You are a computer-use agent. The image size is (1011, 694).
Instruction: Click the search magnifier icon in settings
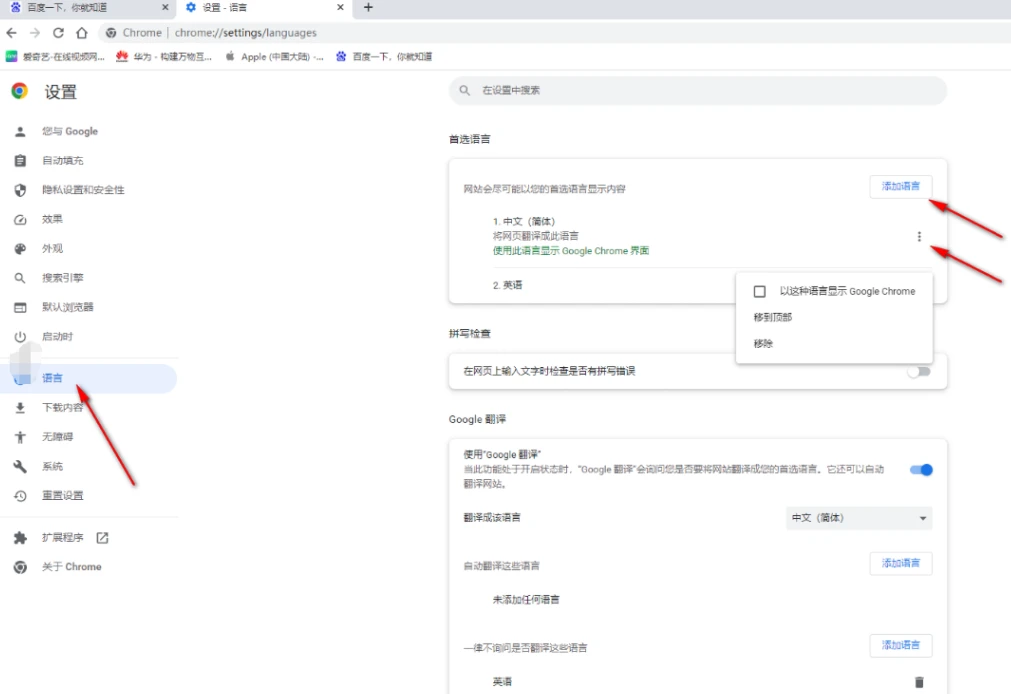coord(464,90)
